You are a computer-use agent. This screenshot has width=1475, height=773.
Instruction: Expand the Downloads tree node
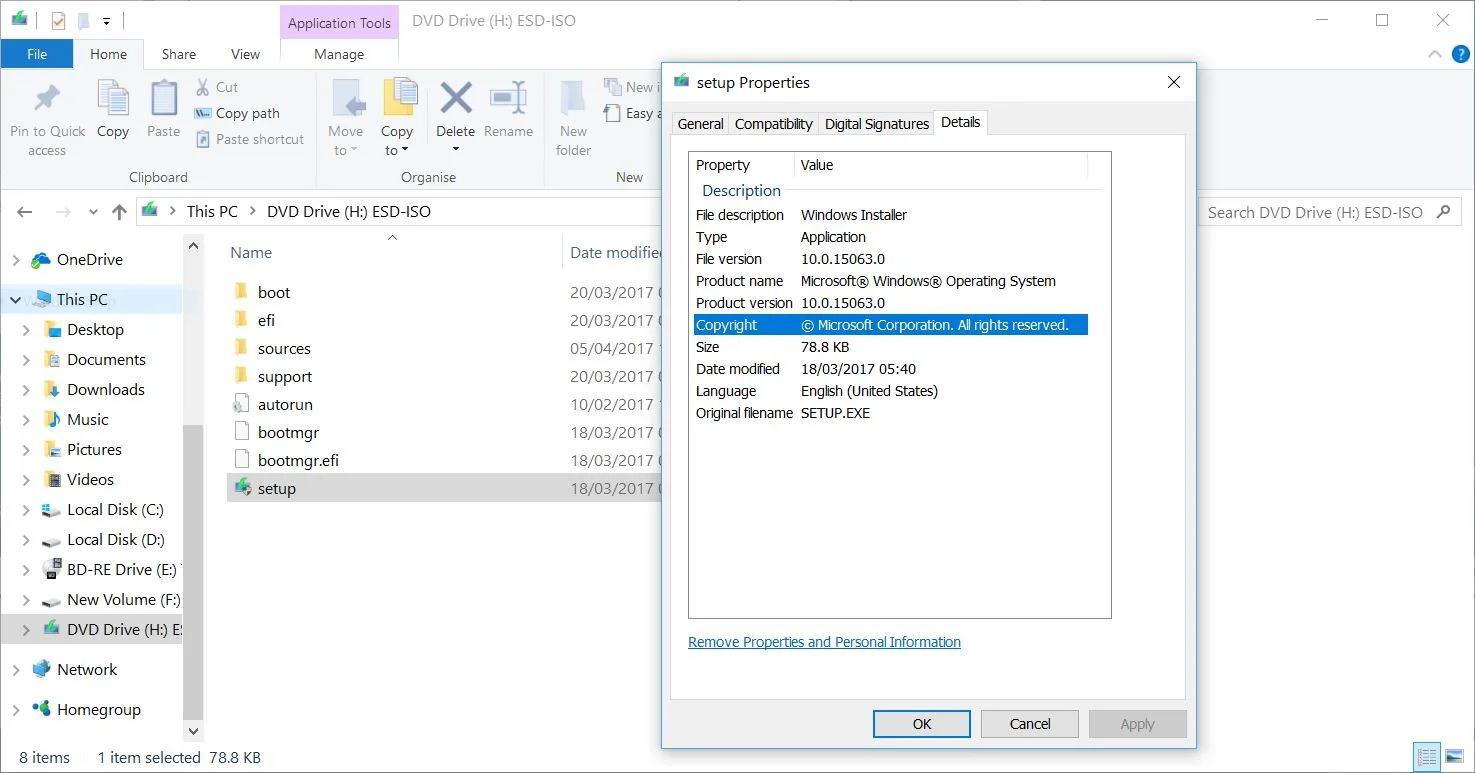point(27,390)
